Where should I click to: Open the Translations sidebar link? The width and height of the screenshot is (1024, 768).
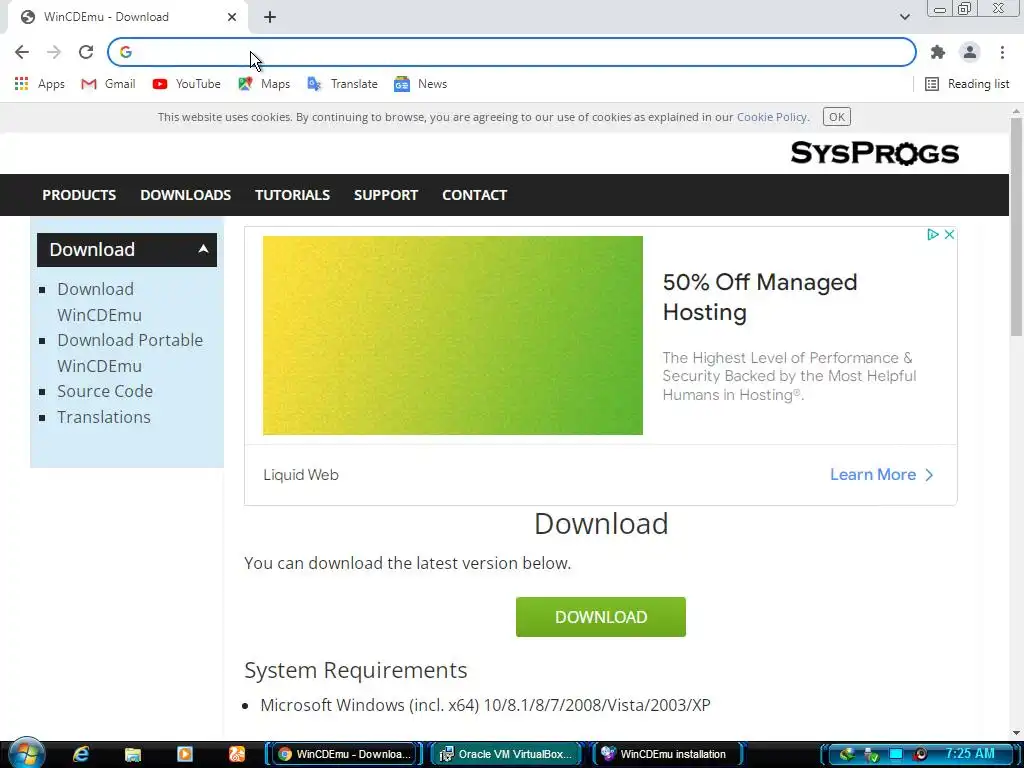pyautogui.click(x=104, y=417)
